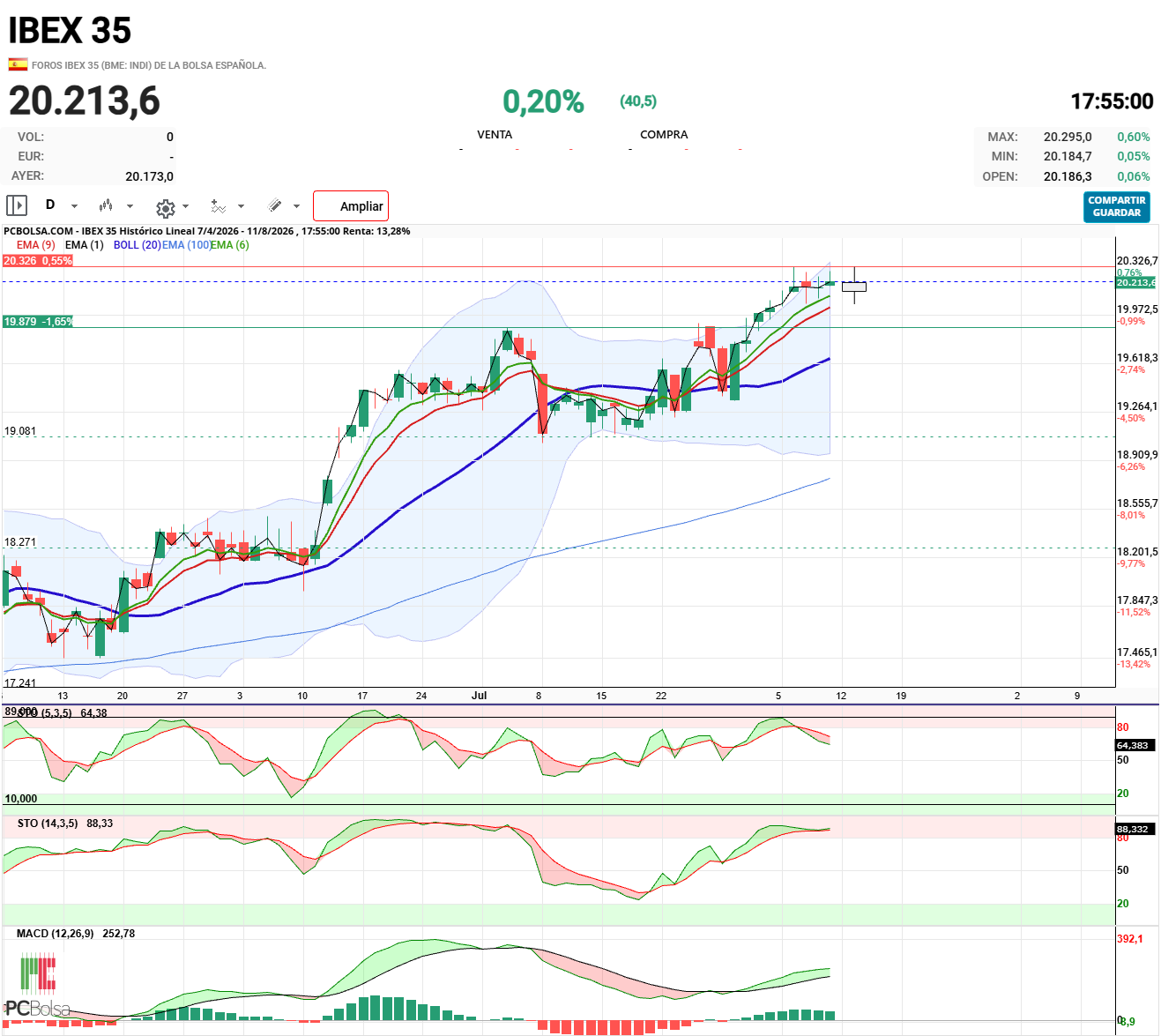Viewport: 1161px width, 1036px height.
Task: Expand the indicators dropdown arrow
Action: pyautogui.click(x=241, y=206)
